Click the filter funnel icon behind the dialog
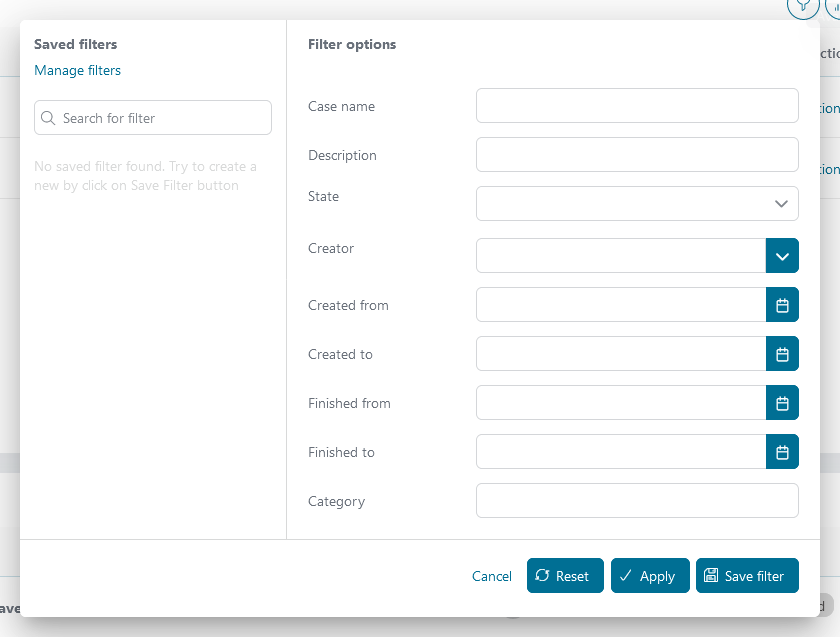Viewport: 840px width, 637px height. [802, 5]
